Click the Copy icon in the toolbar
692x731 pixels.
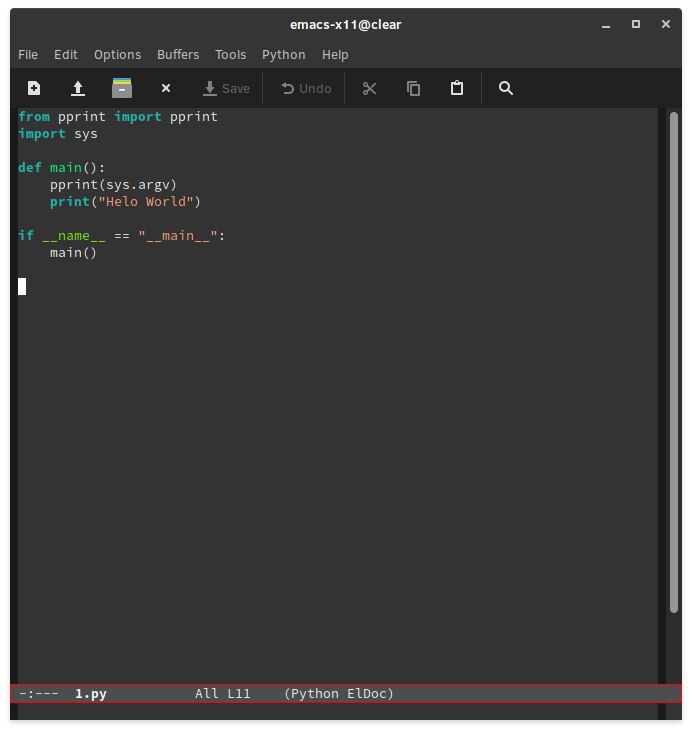413,88
